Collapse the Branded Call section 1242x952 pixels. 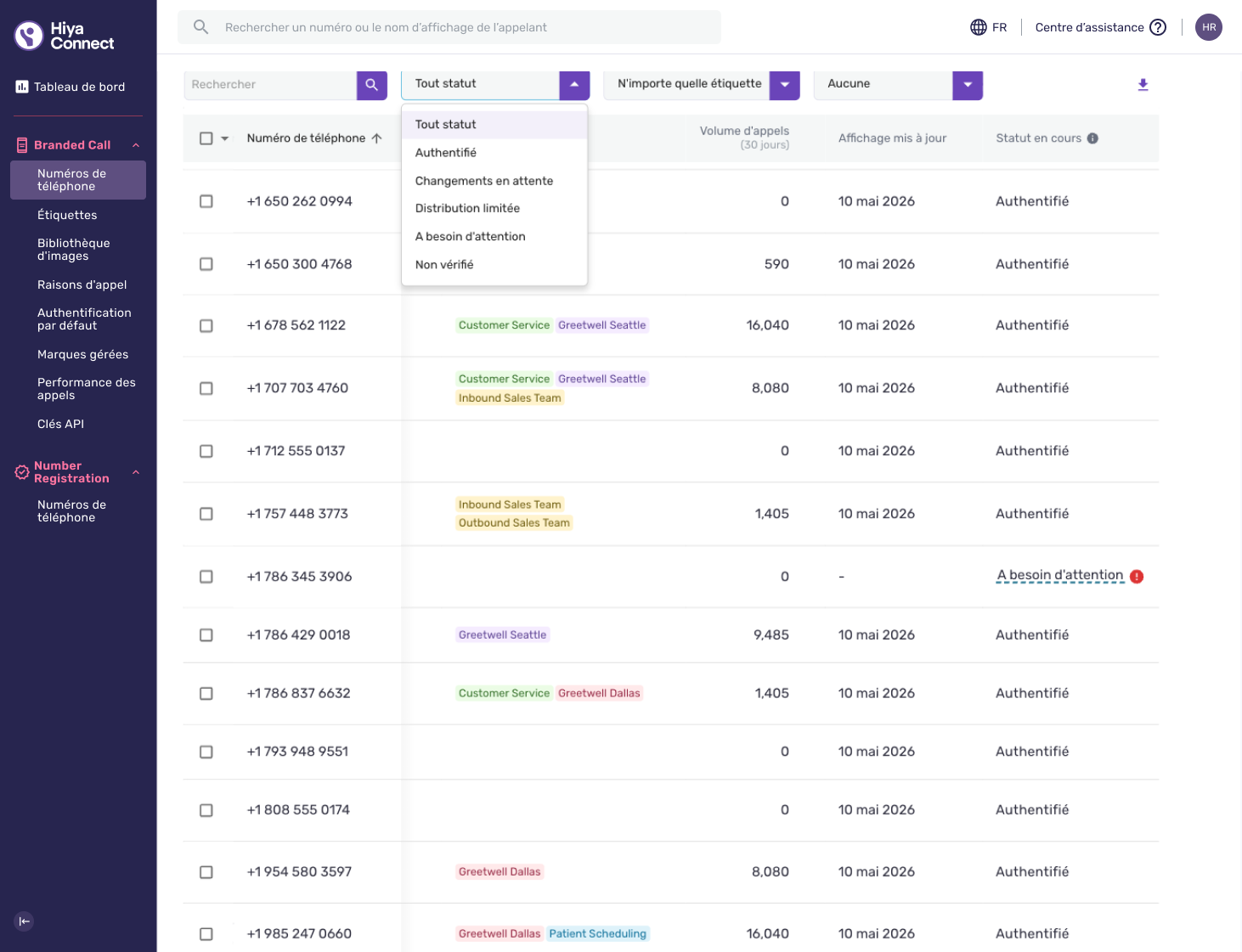click(136, 145)
